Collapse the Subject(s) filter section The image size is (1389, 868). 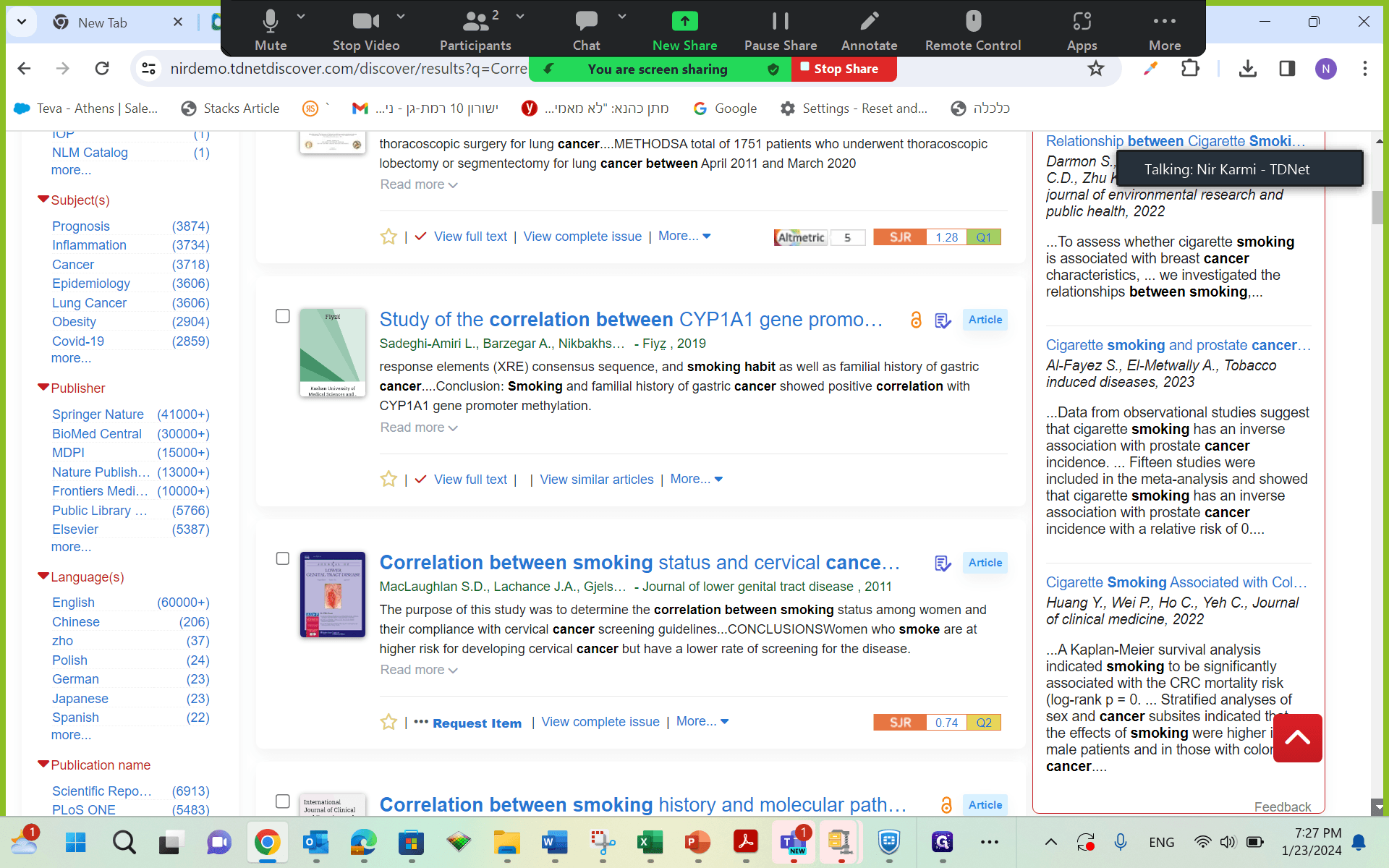coord(43,200)
